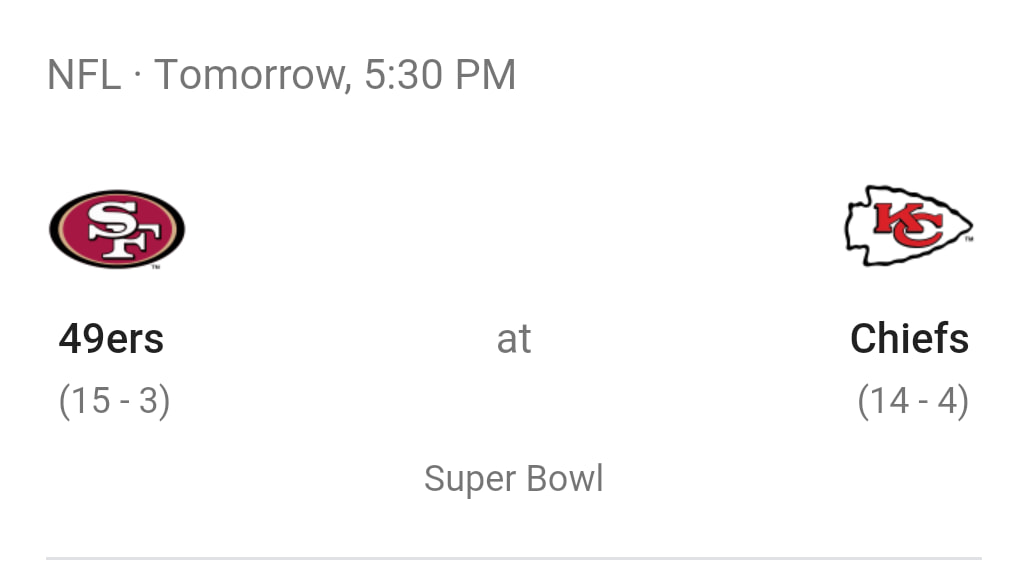
Task: Open the Chiefs team name
Action: coord(909,339)
